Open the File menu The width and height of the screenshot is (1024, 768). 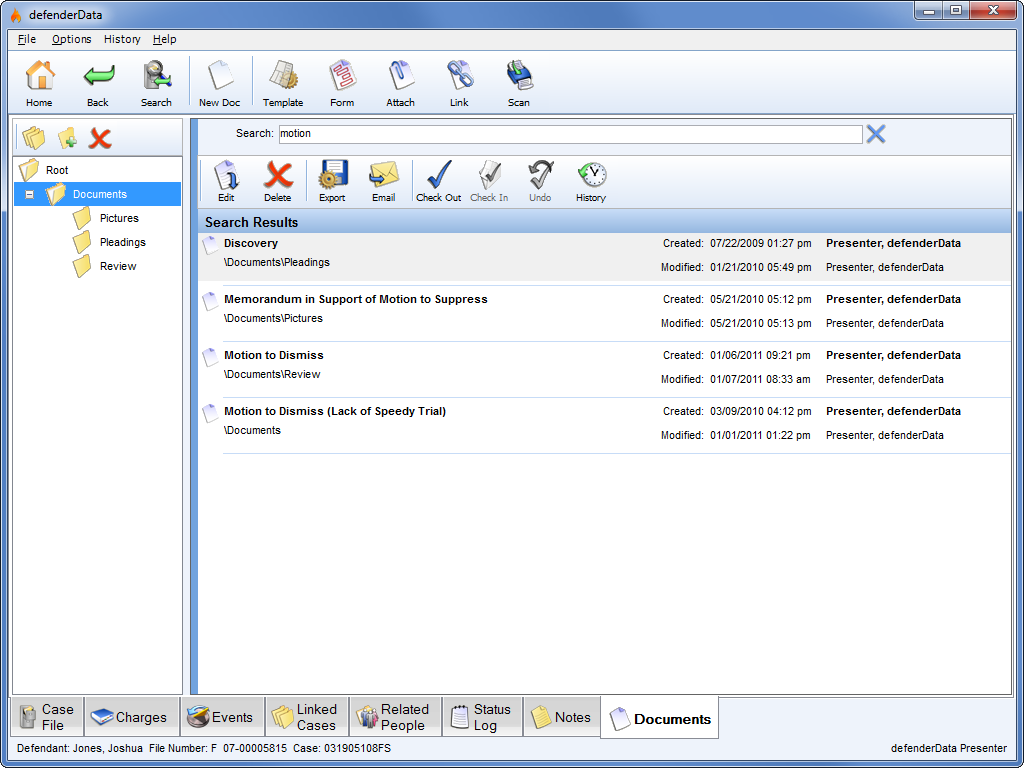[x=27, y=39]
